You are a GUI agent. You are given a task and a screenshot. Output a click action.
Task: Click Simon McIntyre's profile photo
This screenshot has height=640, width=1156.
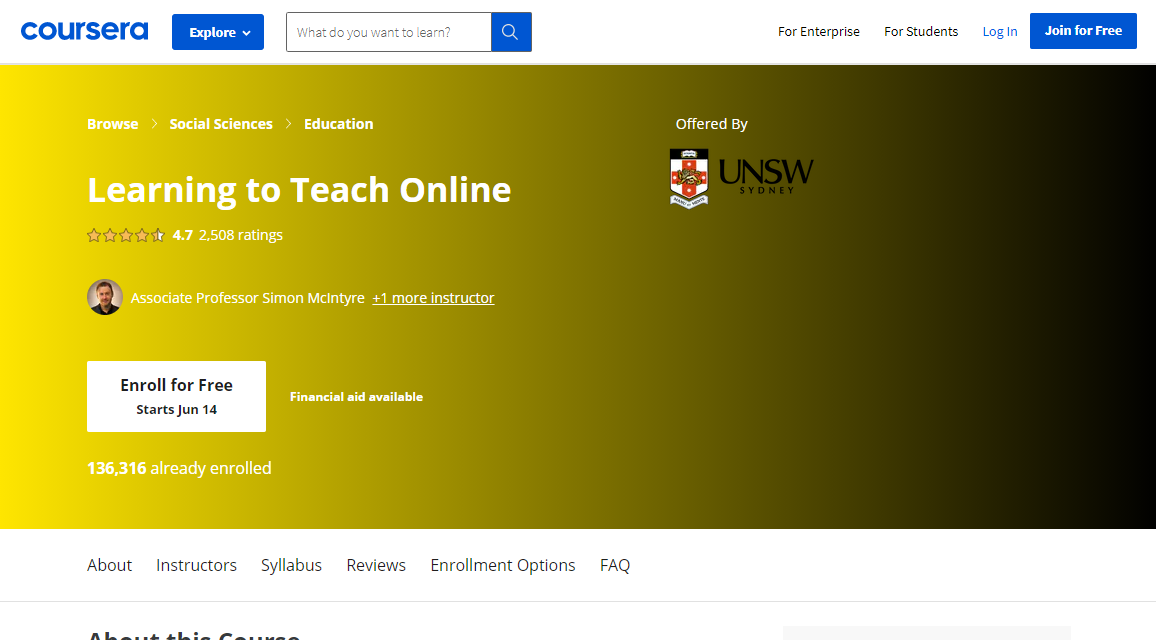(105, 297)
